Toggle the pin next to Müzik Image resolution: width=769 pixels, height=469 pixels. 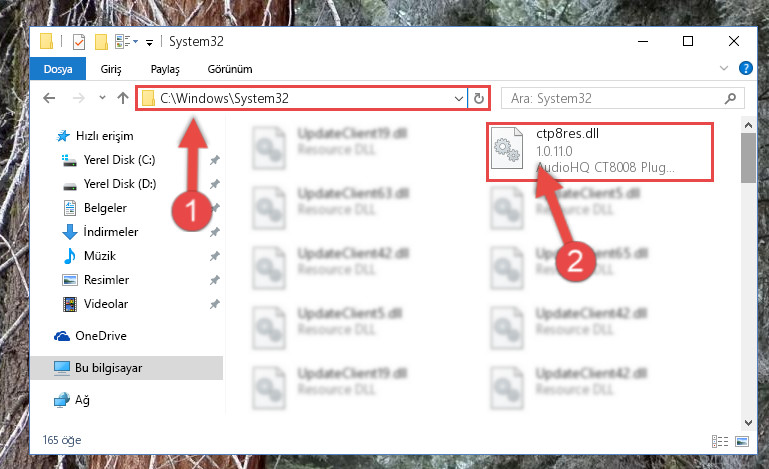pyautogui.click(x=214, y=256)
